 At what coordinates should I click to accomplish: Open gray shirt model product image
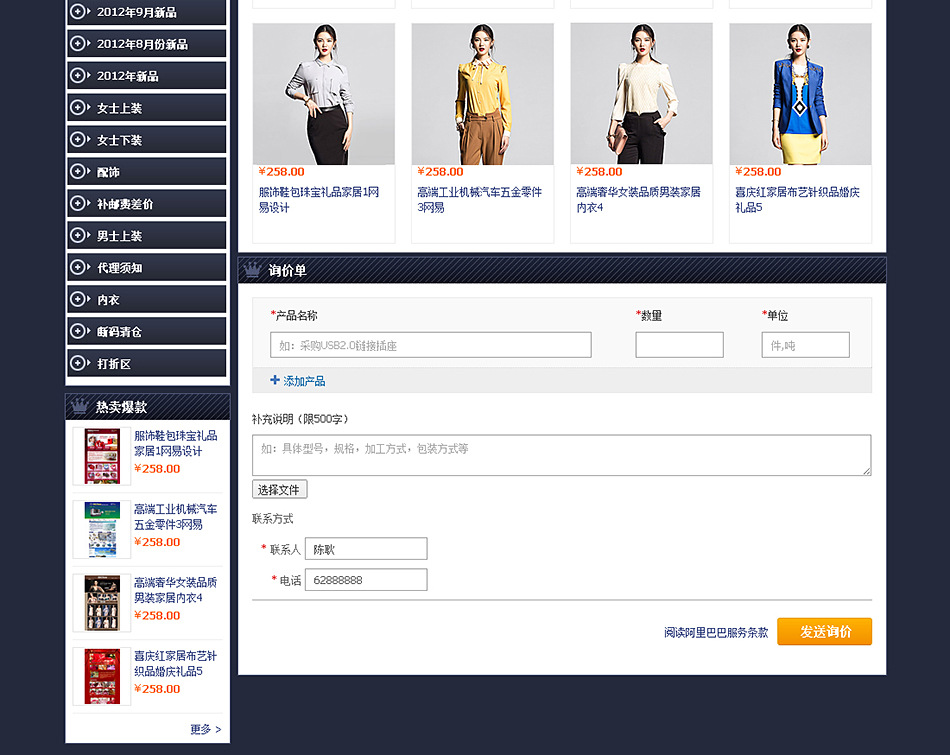pos(324,94)
